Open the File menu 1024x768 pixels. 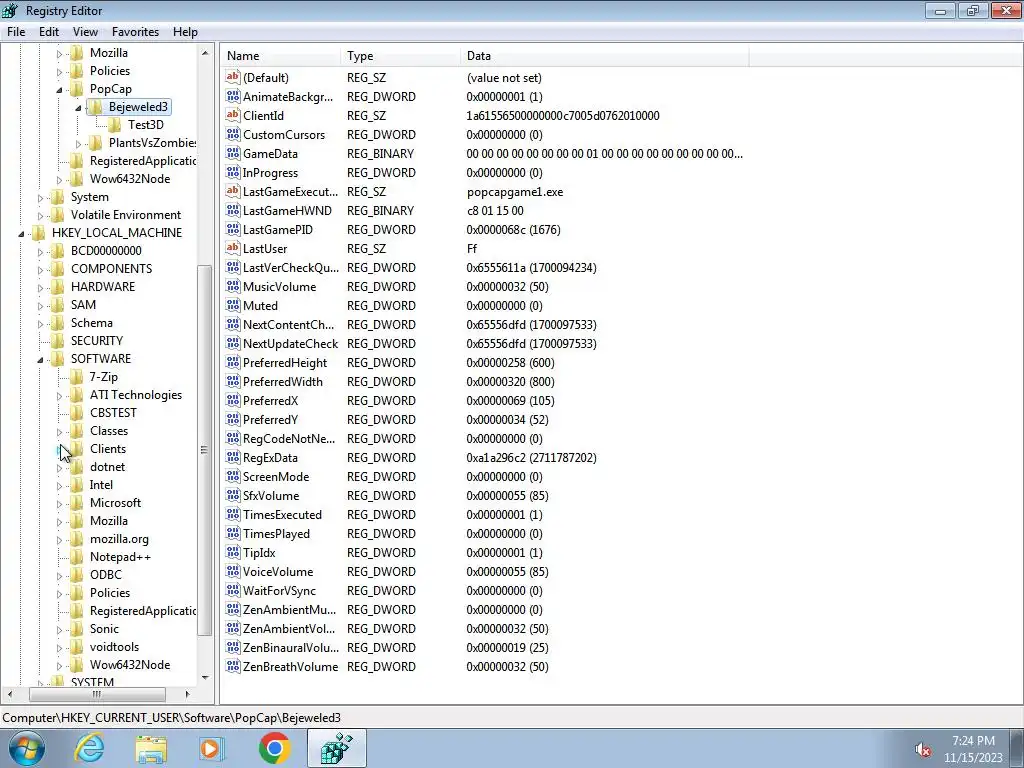(16, 31)
